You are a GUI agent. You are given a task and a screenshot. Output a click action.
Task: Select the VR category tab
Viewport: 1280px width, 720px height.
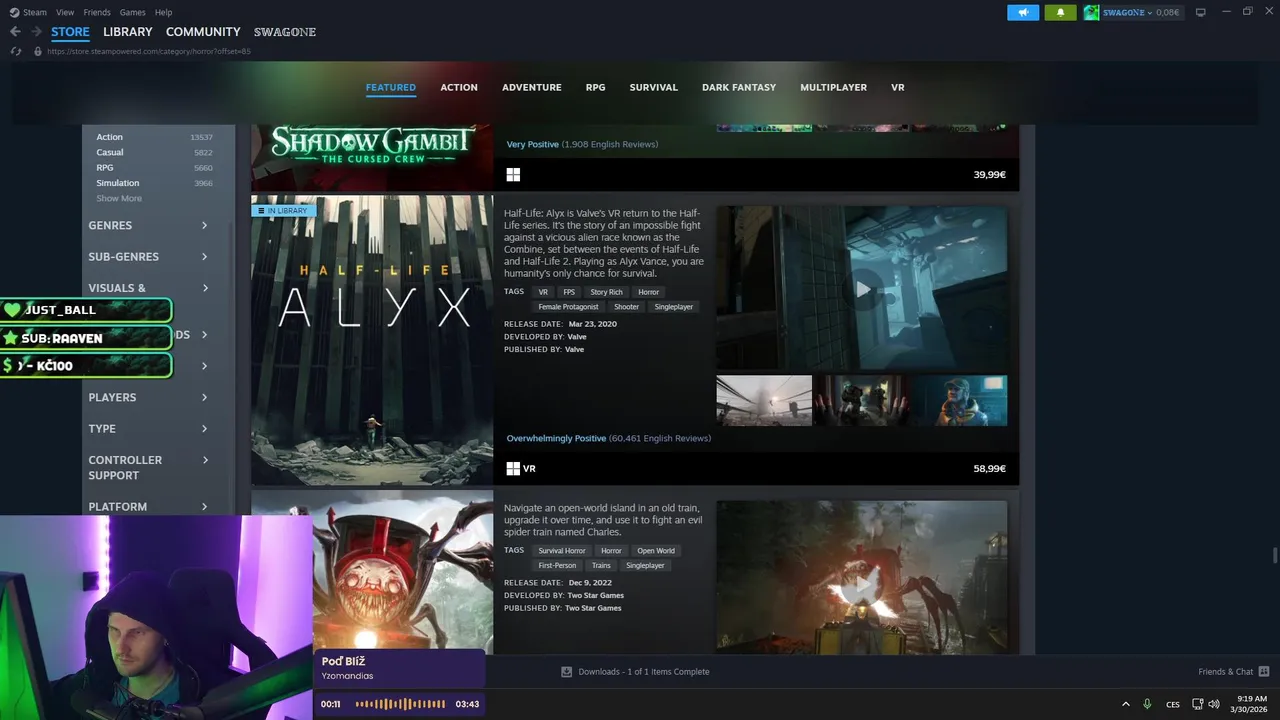(898, 88)
